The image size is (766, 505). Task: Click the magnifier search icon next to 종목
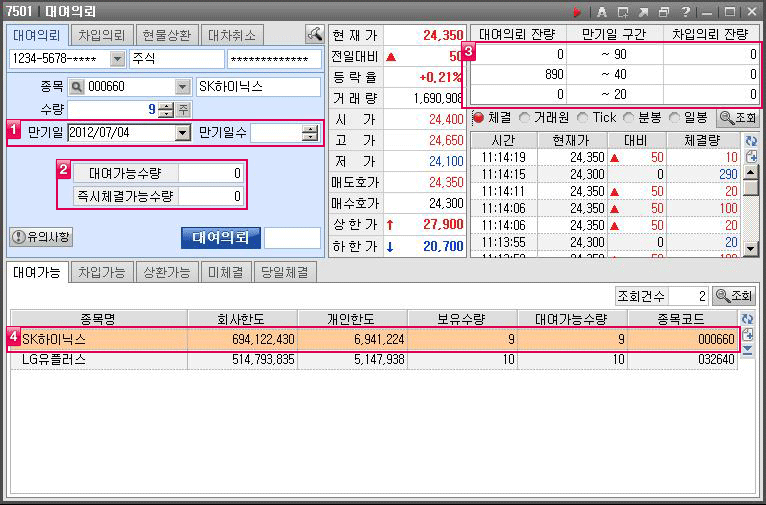pos(76,87)
